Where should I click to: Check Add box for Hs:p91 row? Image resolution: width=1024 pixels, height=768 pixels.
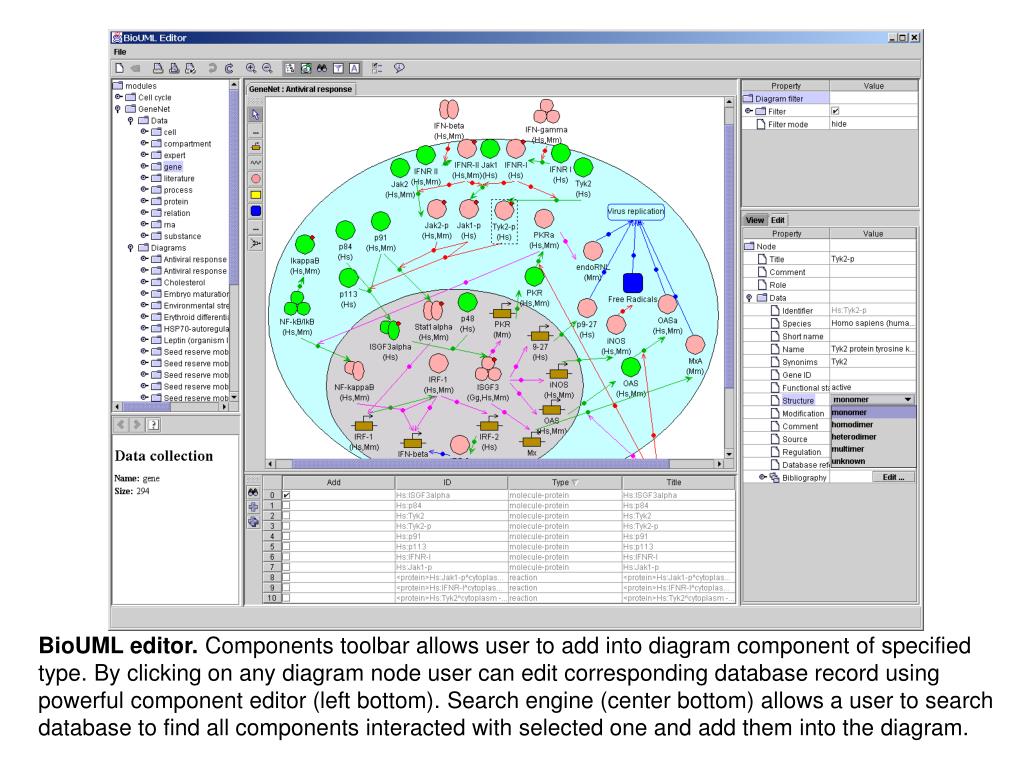coord(286,536)
